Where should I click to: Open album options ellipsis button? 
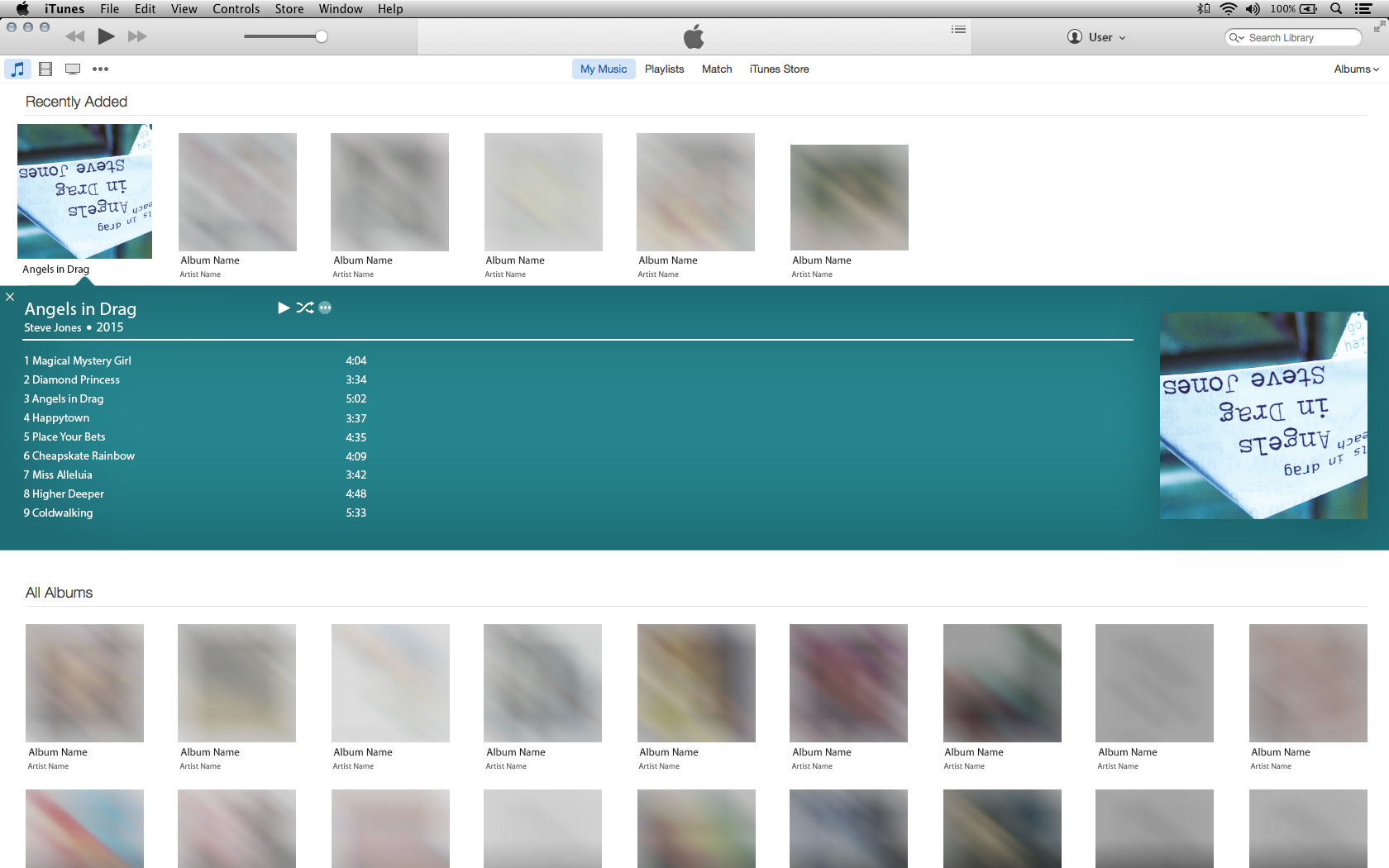325,308
